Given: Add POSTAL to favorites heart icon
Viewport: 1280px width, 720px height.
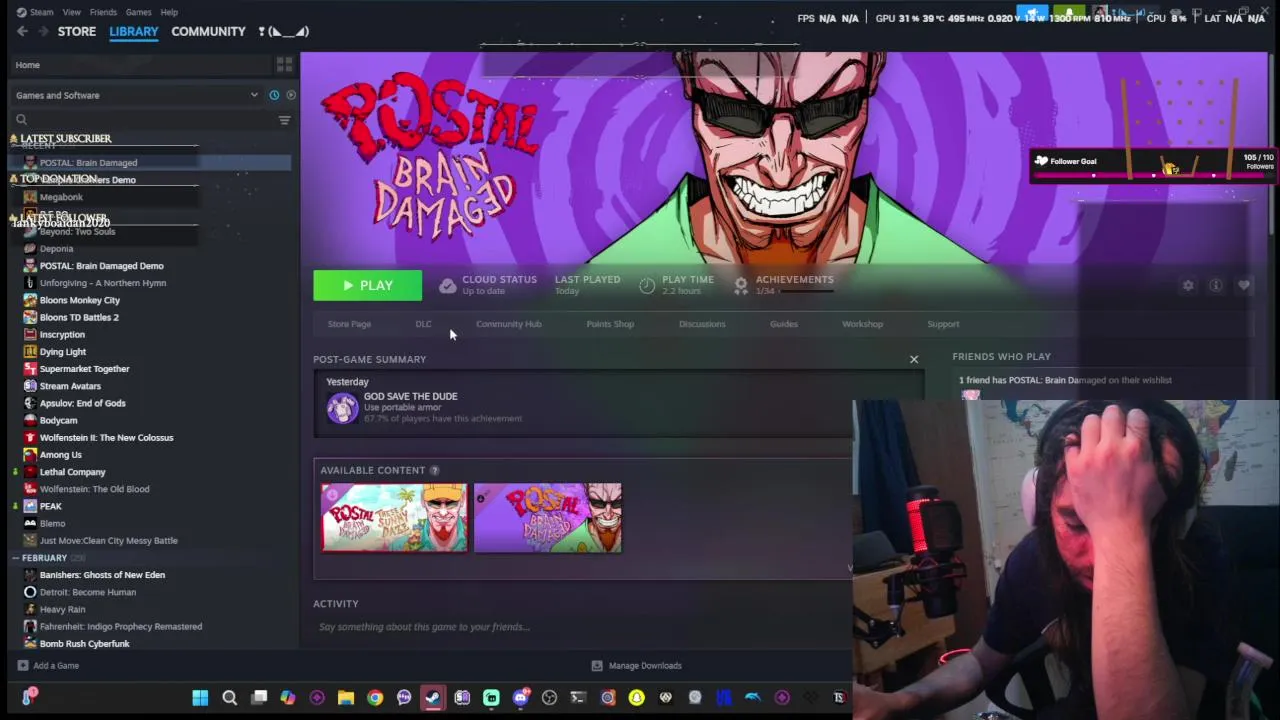Looking at the screenshot, I should [x=1244, y=286].
